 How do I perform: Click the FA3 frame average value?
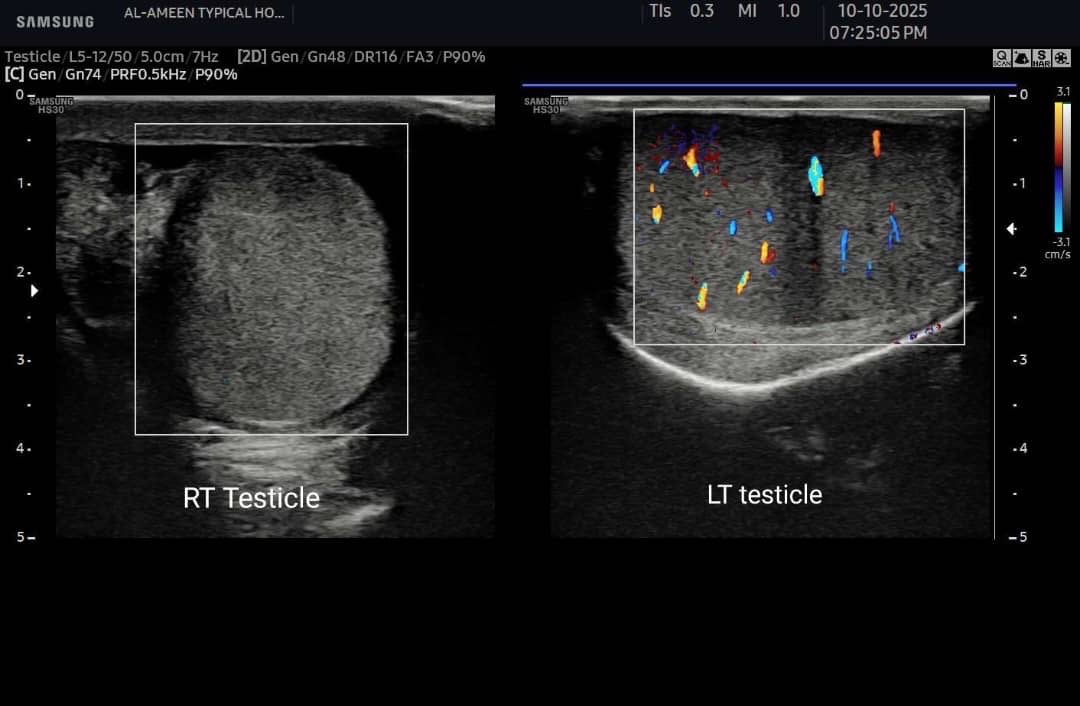[x=419, y=56]
